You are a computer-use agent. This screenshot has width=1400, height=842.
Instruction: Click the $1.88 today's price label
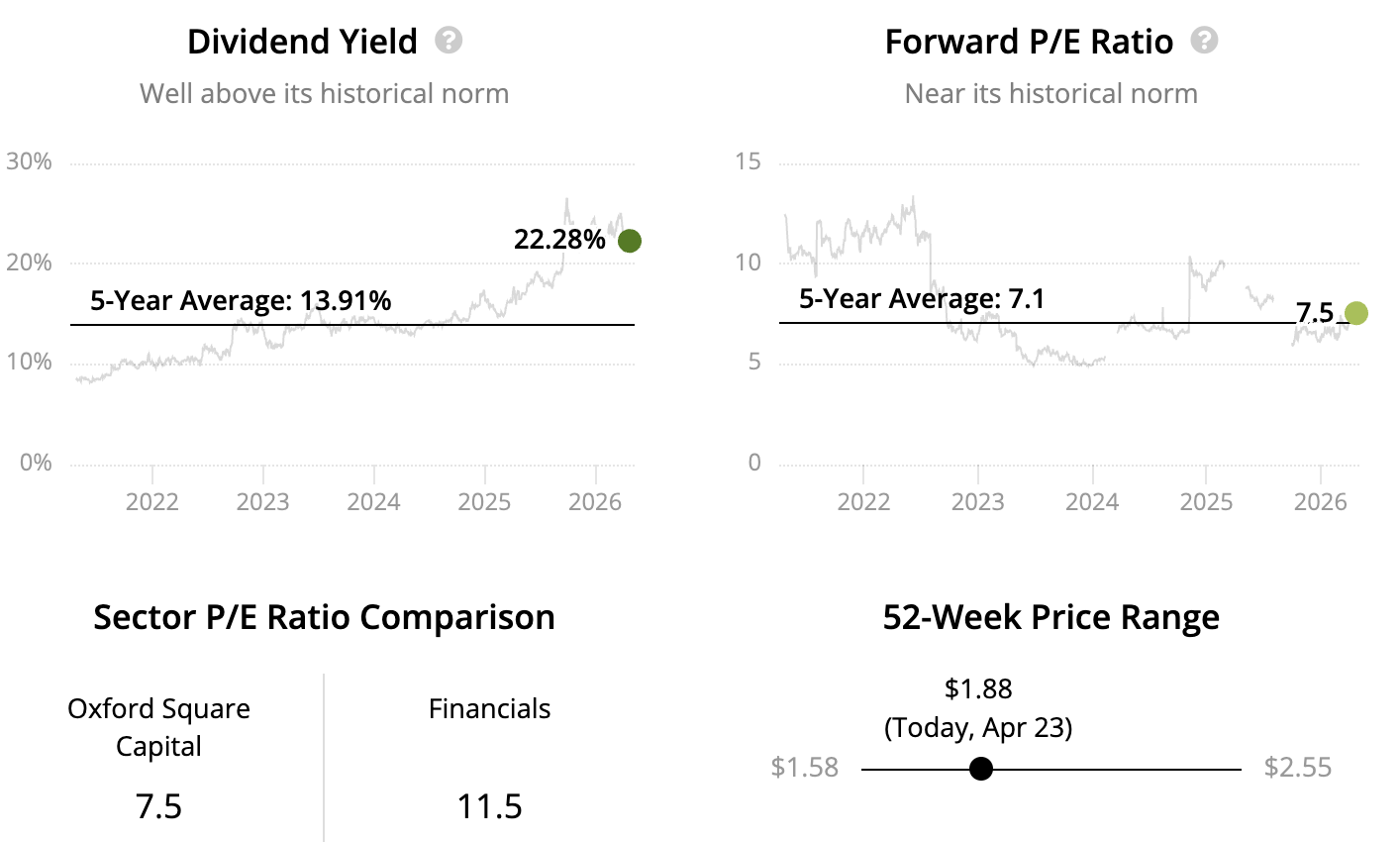click(978, 689)
